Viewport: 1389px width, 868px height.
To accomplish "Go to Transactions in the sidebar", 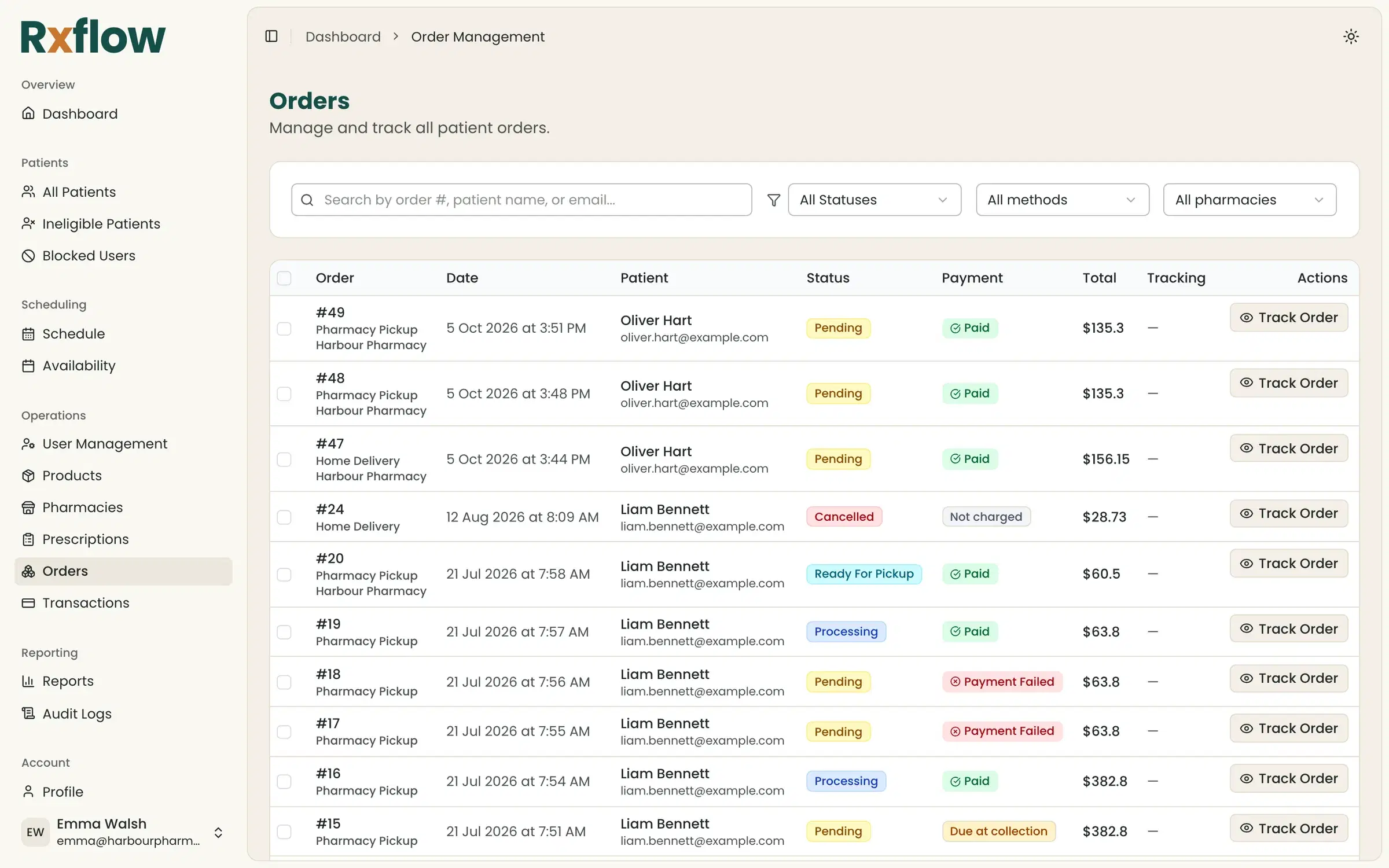I will coord(123,602).
